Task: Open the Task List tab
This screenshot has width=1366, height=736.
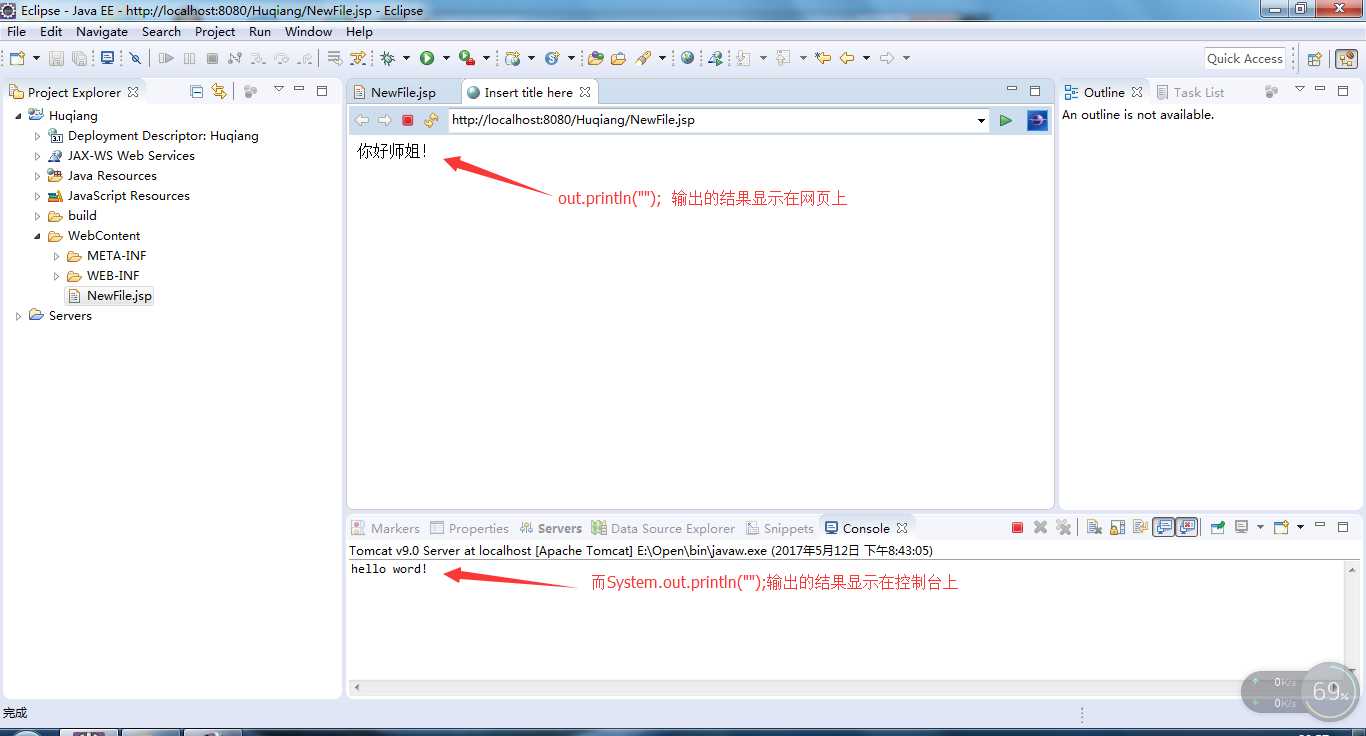Action: pyautogui.click(x=1190, y=92)
